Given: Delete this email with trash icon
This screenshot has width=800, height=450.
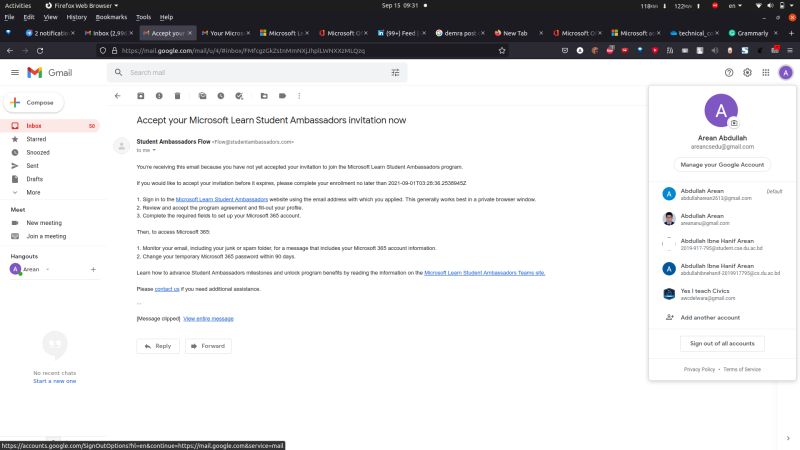Looking at the screenshot, I should click(x=178, y=96).
